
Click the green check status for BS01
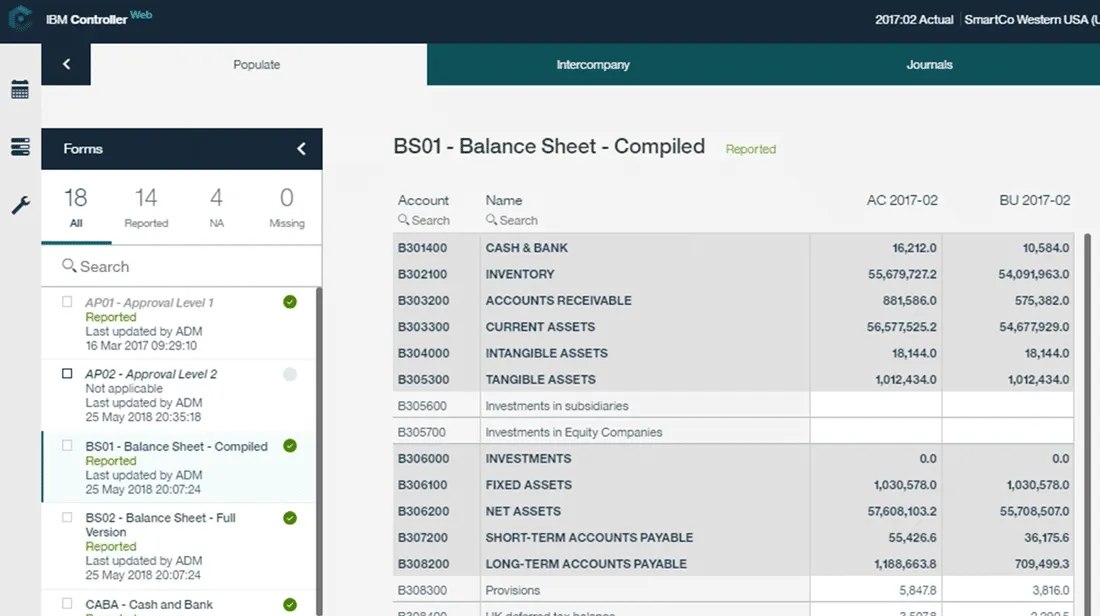[290, 446]
